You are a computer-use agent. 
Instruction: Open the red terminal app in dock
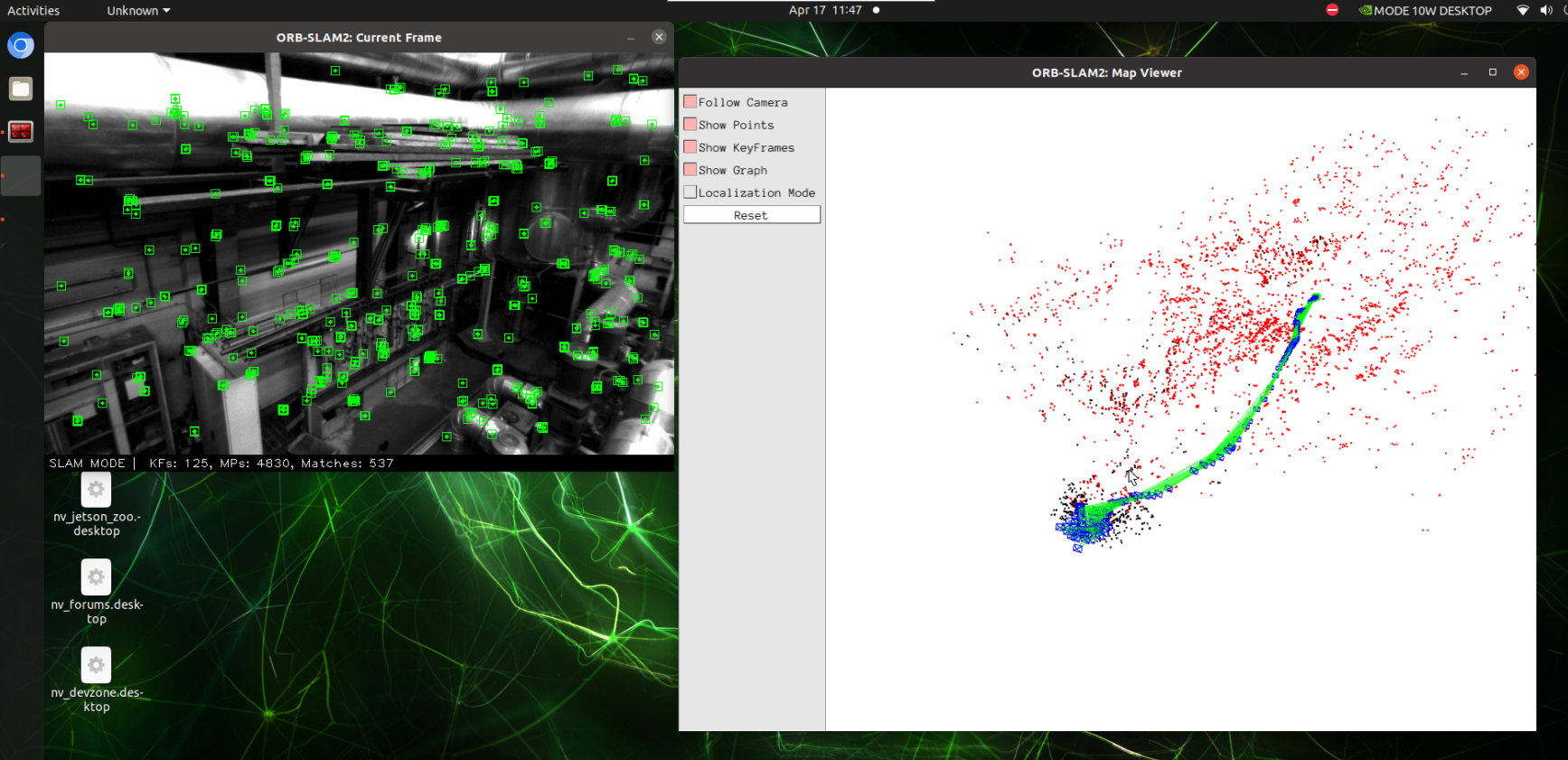[21, 132]
